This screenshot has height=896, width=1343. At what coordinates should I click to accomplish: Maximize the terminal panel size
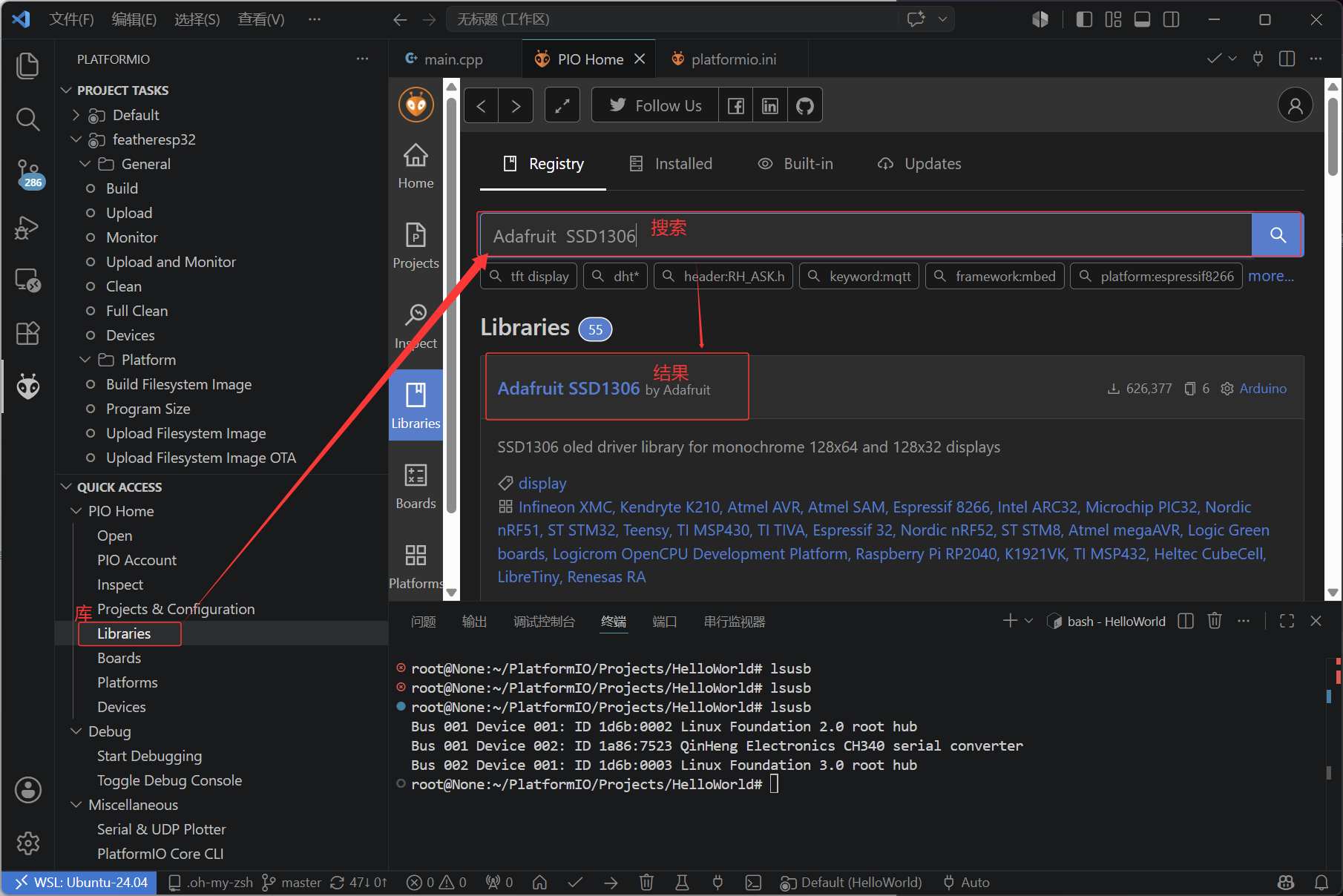click(1287, 621)
